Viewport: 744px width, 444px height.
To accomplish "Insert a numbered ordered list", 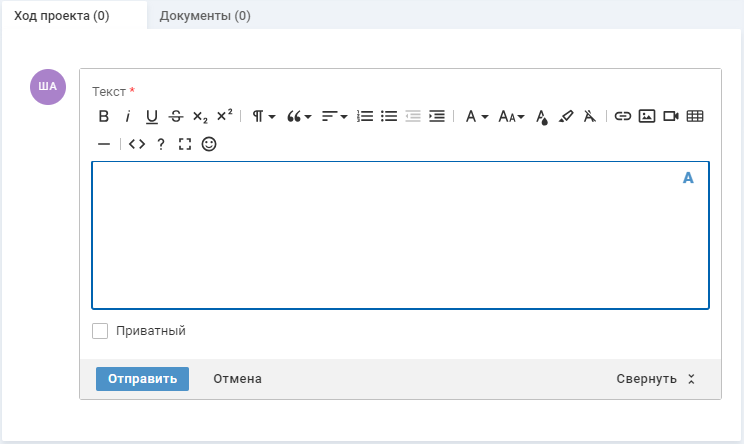I will 365,116.
